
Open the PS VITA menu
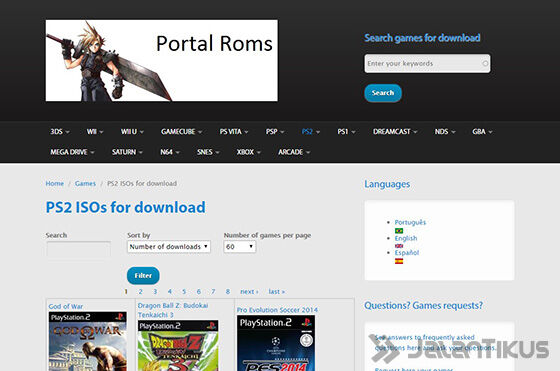(x=234, y=132)
